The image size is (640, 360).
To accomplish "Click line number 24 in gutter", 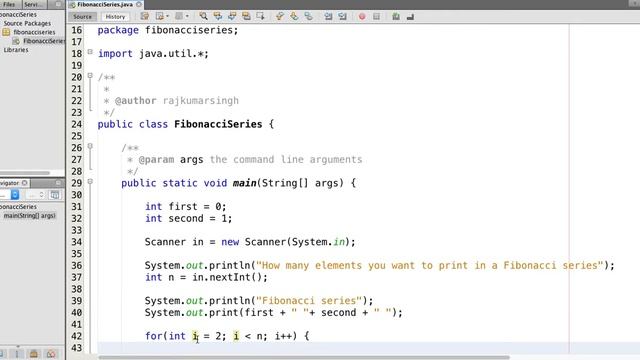I will [x=76, y=124].
